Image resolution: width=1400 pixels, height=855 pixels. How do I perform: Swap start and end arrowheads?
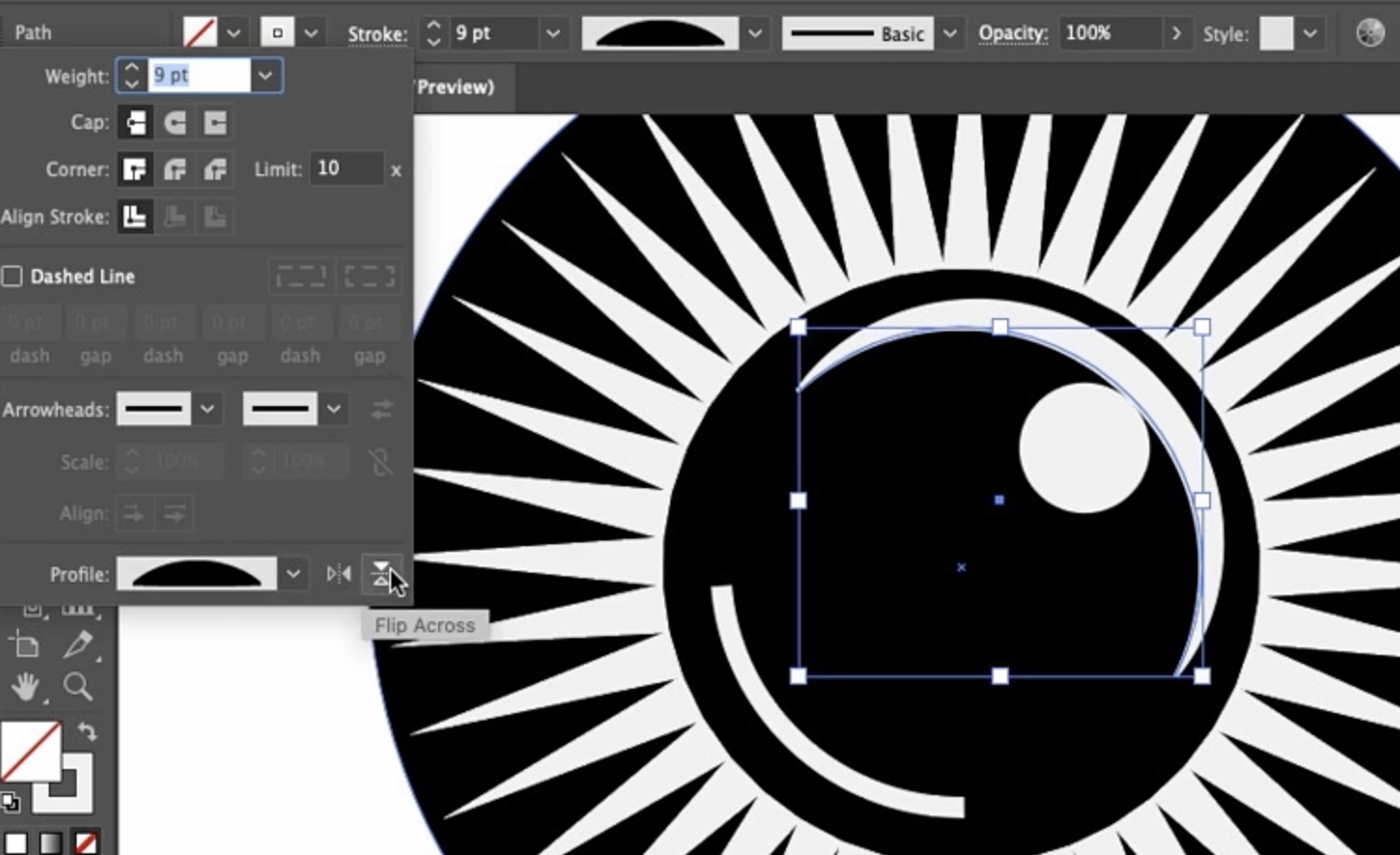coord(381,409)
